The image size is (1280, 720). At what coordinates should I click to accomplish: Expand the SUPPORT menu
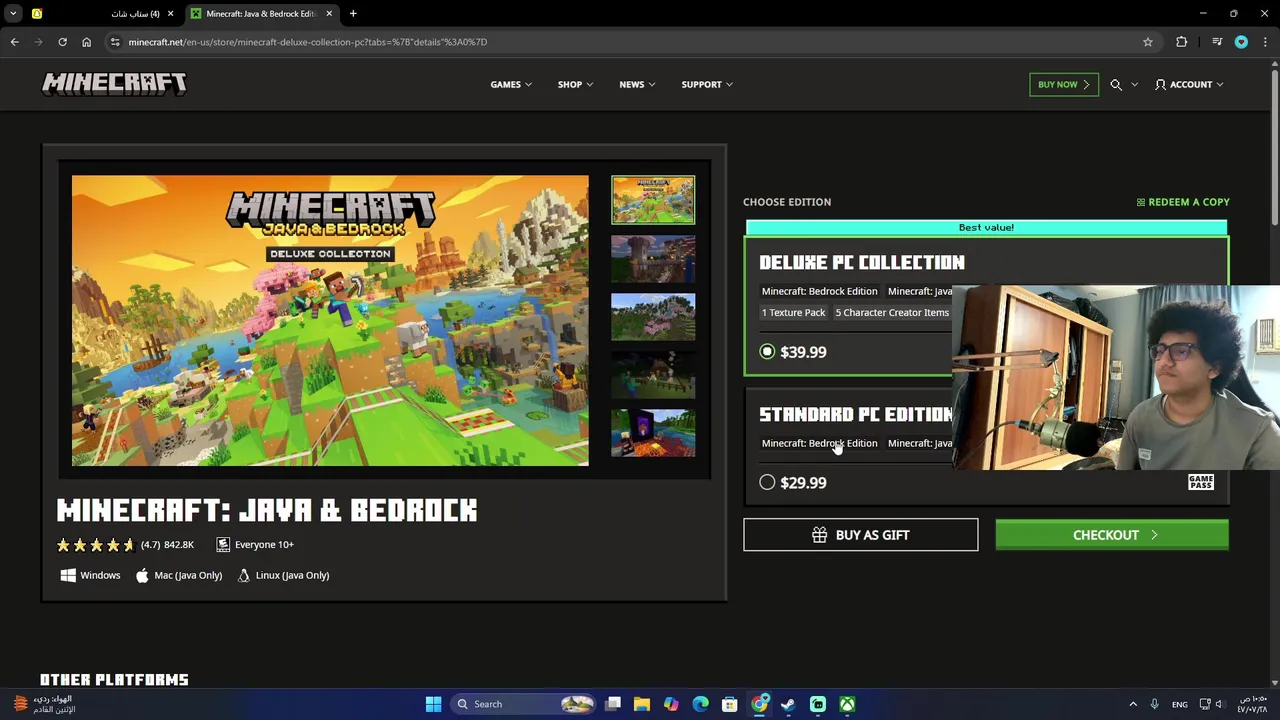pos(707,85)
